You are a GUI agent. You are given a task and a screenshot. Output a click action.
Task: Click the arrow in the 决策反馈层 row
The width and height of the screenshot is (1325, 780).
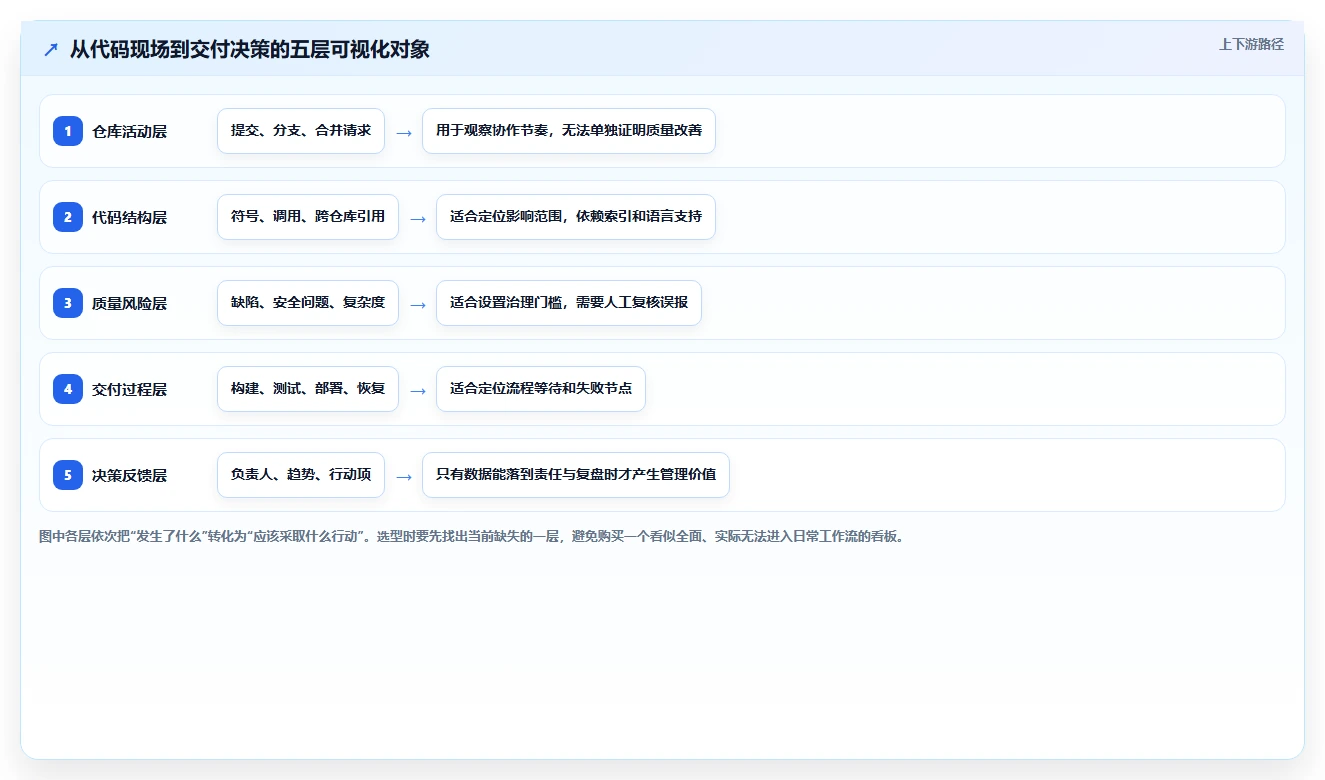pos(404,476)
